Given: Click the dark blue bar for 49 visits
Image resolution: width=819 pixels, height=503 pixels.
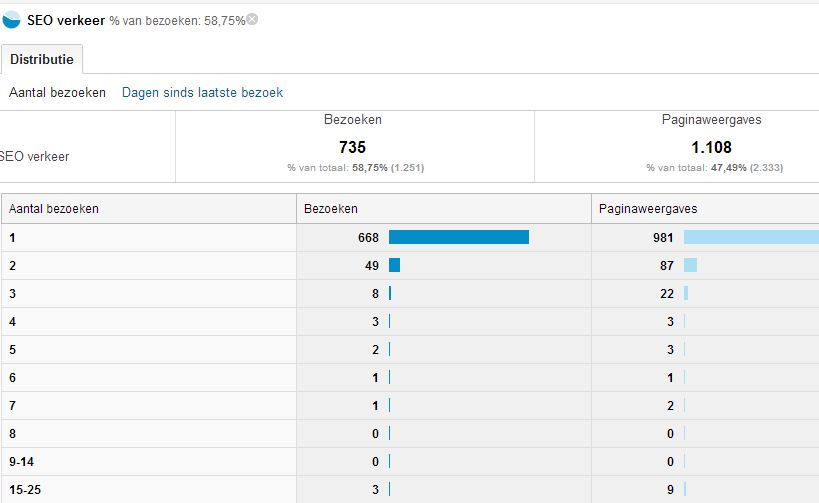Looking at the screenshot, I should (394, 265).
